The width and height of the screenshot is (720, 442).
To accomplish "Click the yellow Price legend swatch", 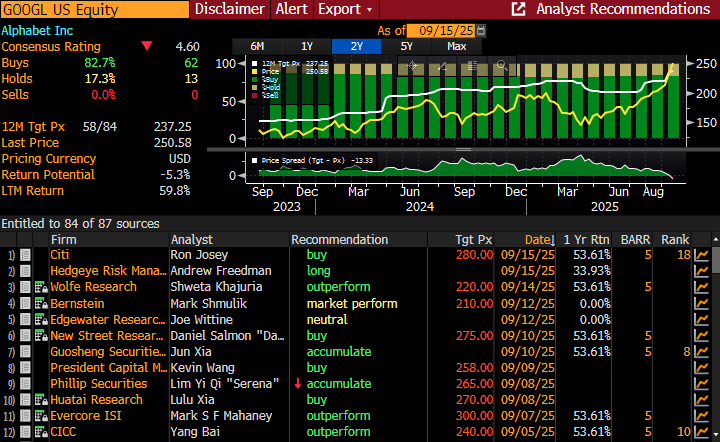I will point(255,72).
